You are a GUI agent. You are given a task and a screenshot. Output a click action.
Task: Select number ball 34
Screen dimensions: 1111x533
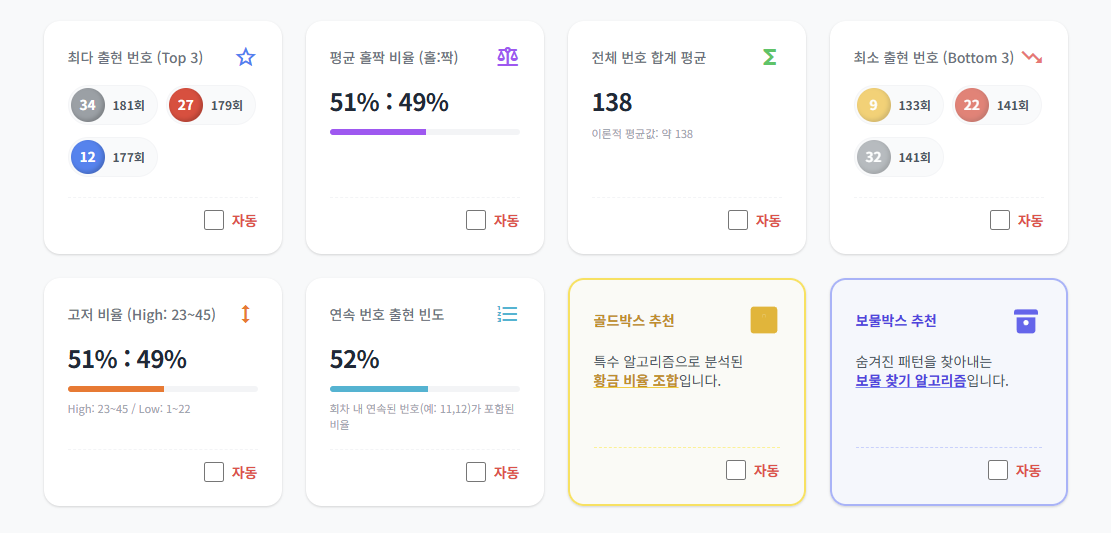tap(88, 105)
